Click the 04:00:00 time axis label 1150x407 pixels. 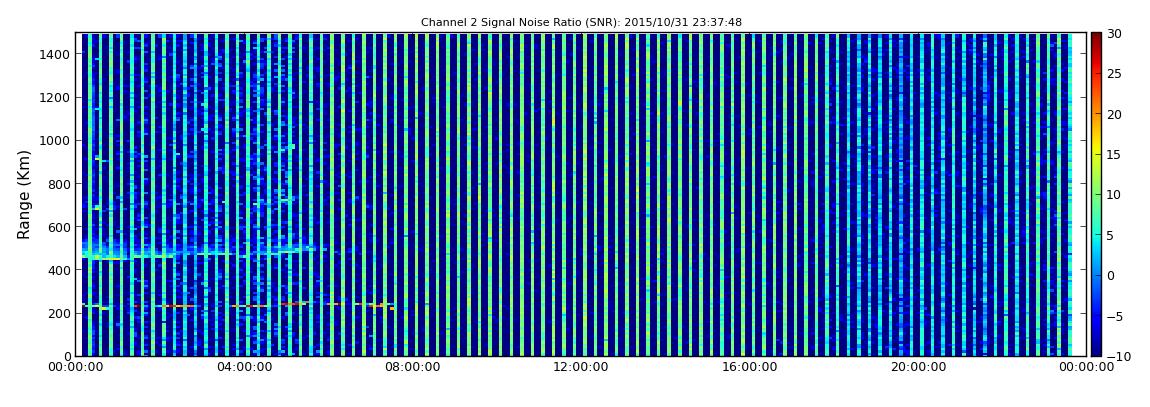(244, 367)
